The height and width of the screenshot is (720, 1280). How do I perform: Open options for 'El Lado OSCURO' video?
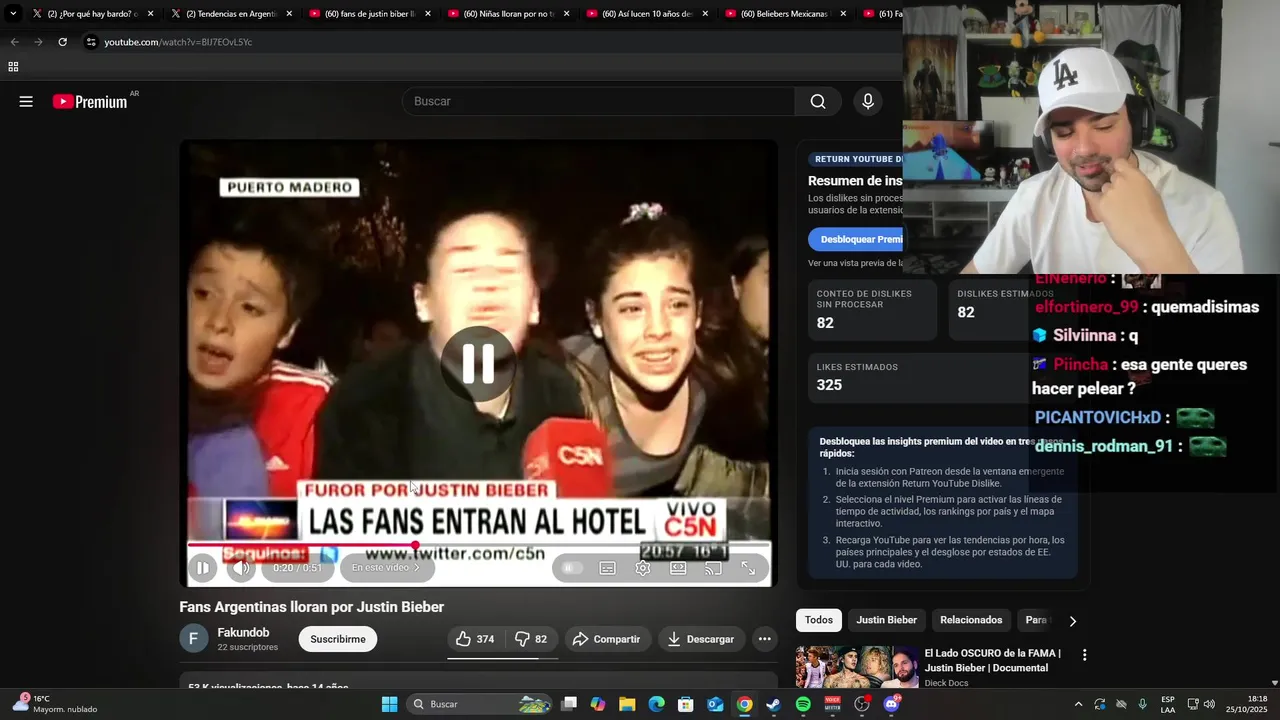click(x=1084, y=655)
